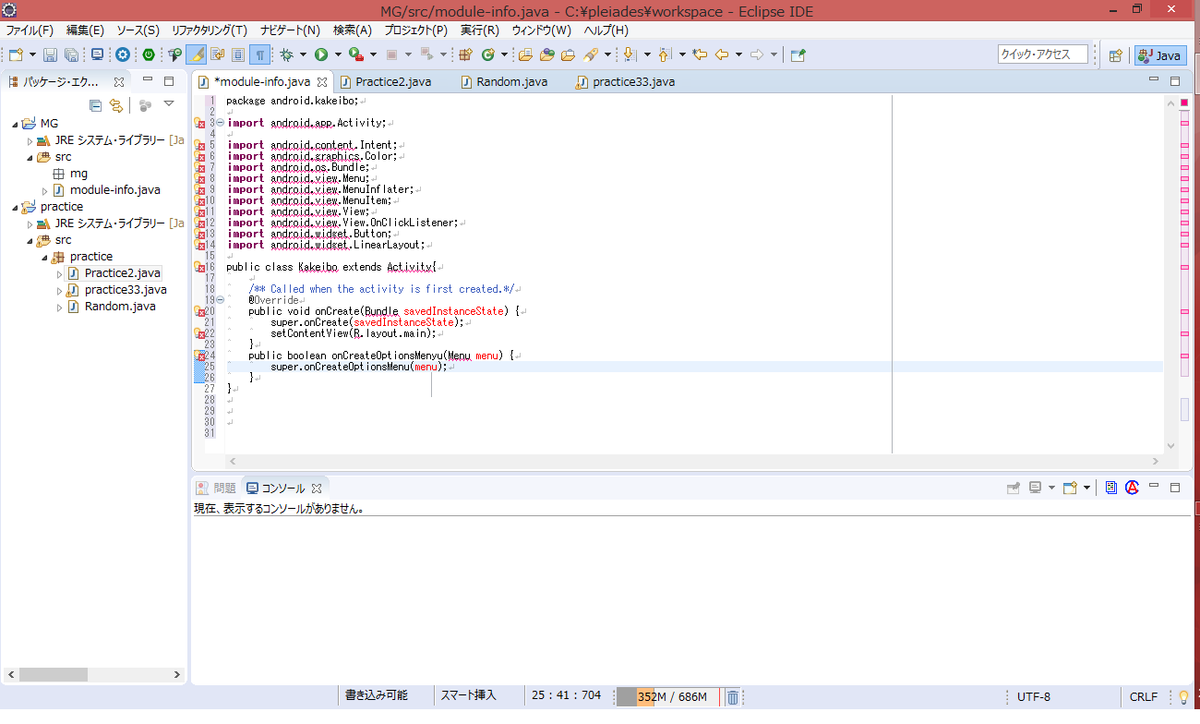Click the green power toolbar icon

[x=148, y=55]
